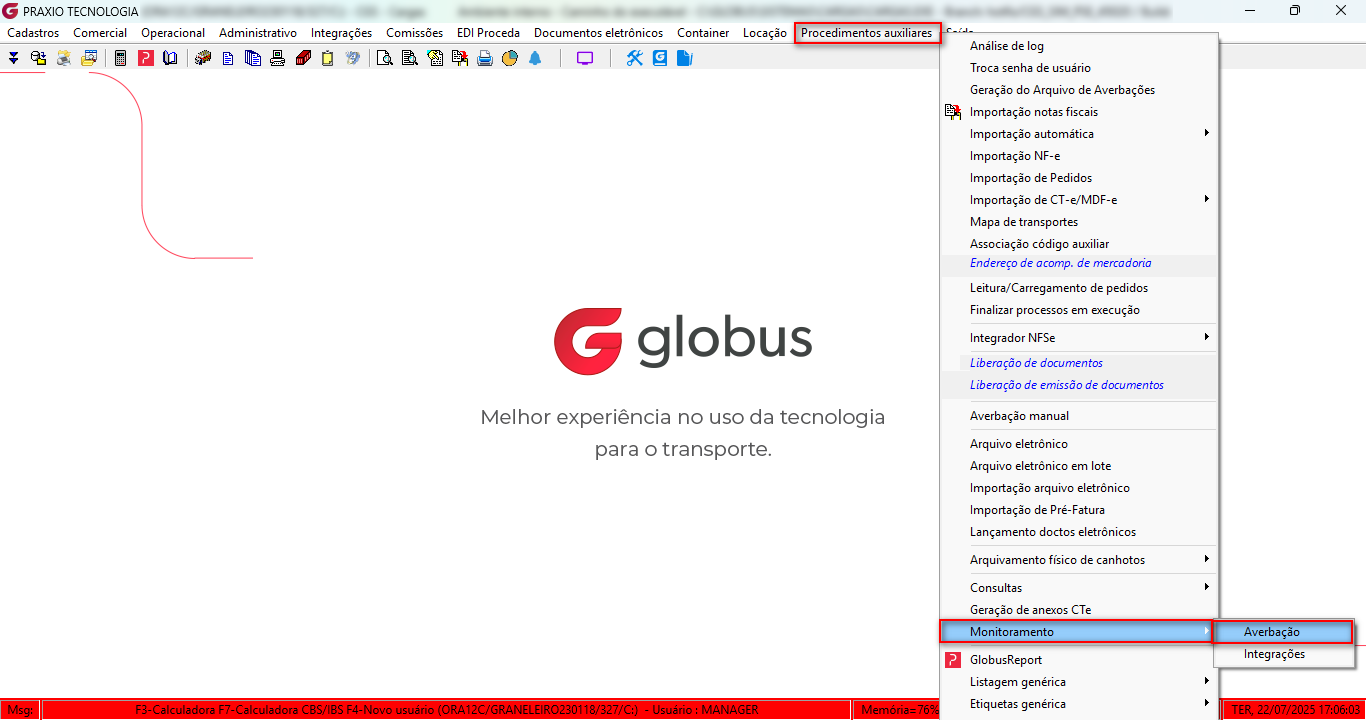Click the red P icon beside GlobusReport

[953, 660]
